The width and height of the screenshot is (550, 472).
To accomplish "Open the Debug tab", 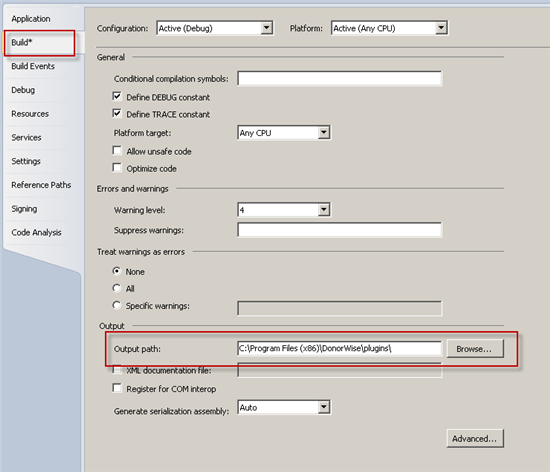I will click(23, 90).
